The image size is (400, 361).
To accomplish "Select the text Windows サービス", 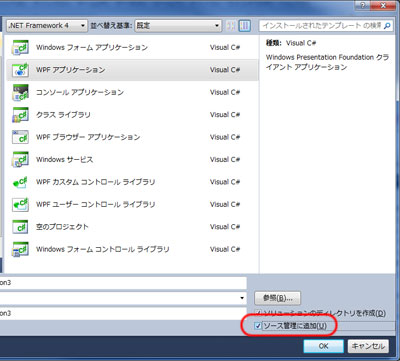I will [x=64, y=159].
